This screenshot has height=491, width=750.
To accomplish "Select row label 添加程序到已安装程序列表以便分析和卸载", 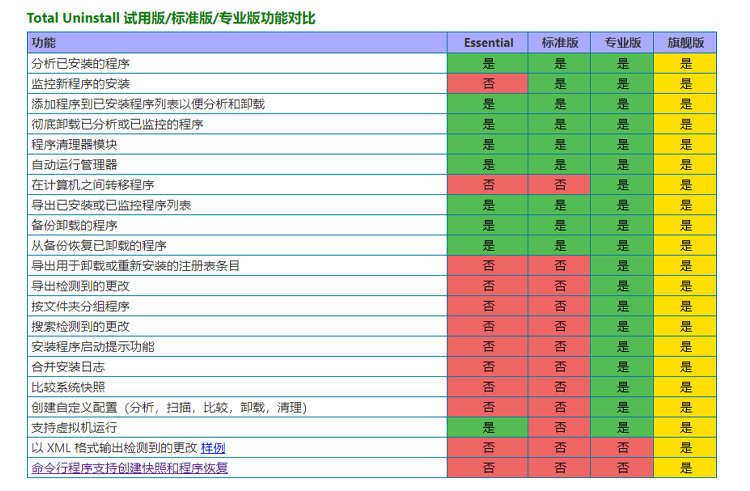I will 148,104.
